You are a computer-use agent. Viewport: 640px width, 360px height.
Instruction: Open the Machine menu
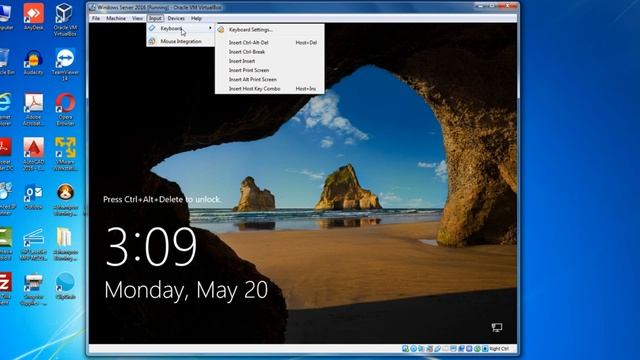[x=116, y=18]
